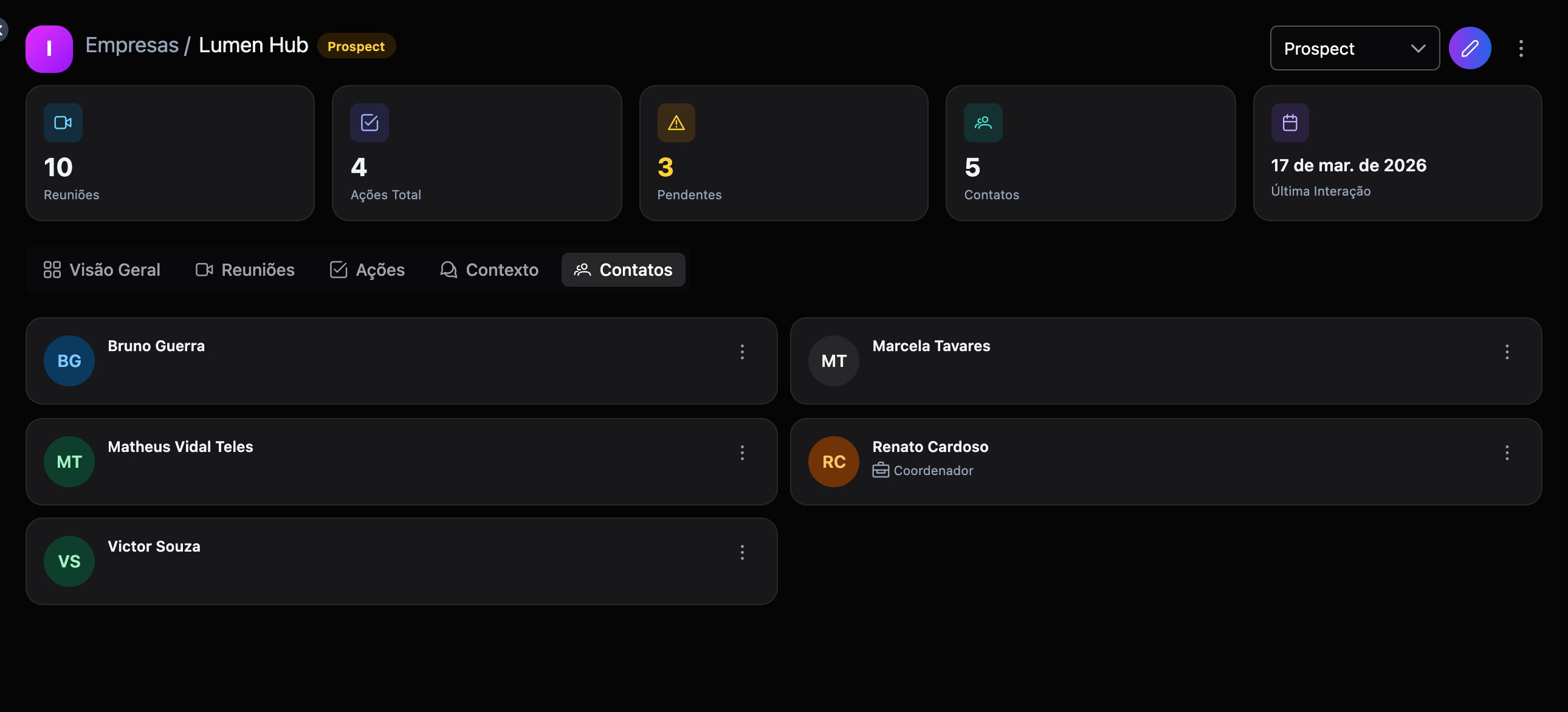1568x712 pixels.
Task: Open the top-right vertical dots menu
Action: click(1521, 49)
